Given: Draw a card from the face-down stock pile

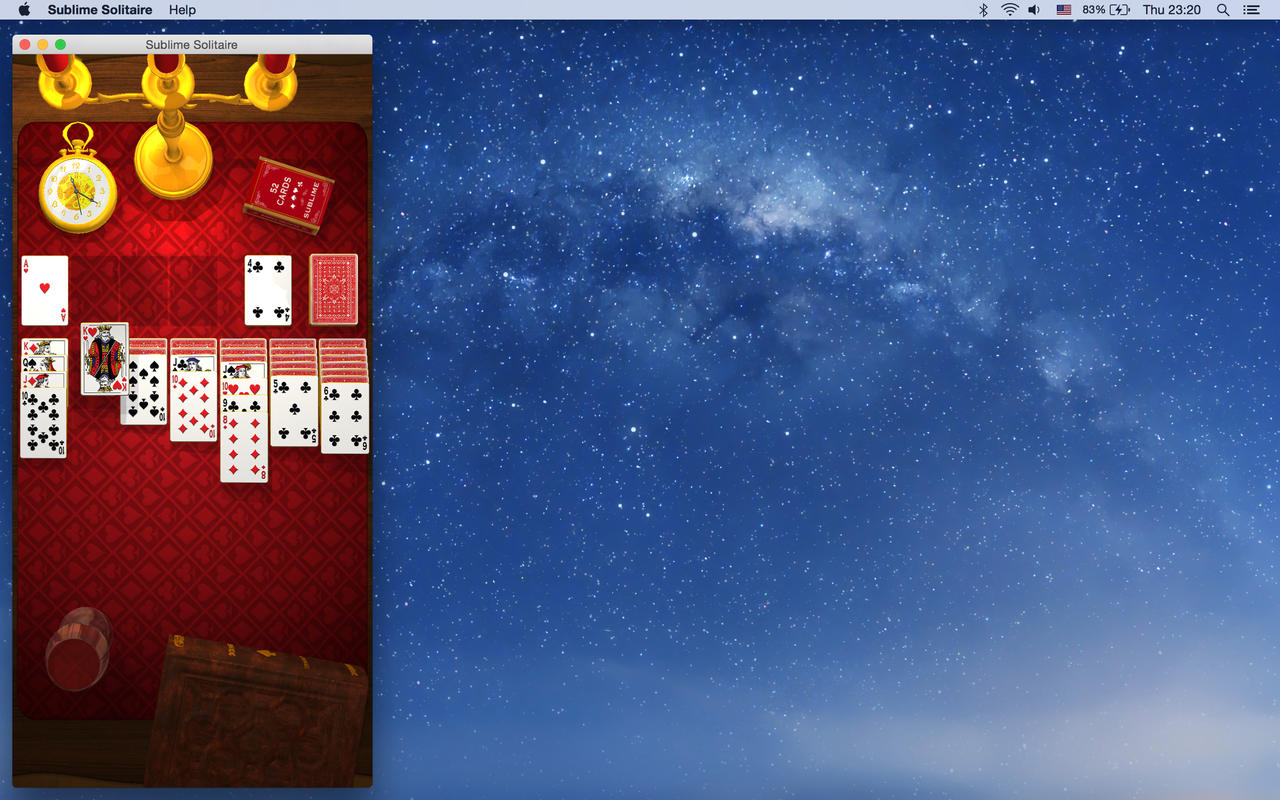Looking at the screenshot, I should pos(333,289).
